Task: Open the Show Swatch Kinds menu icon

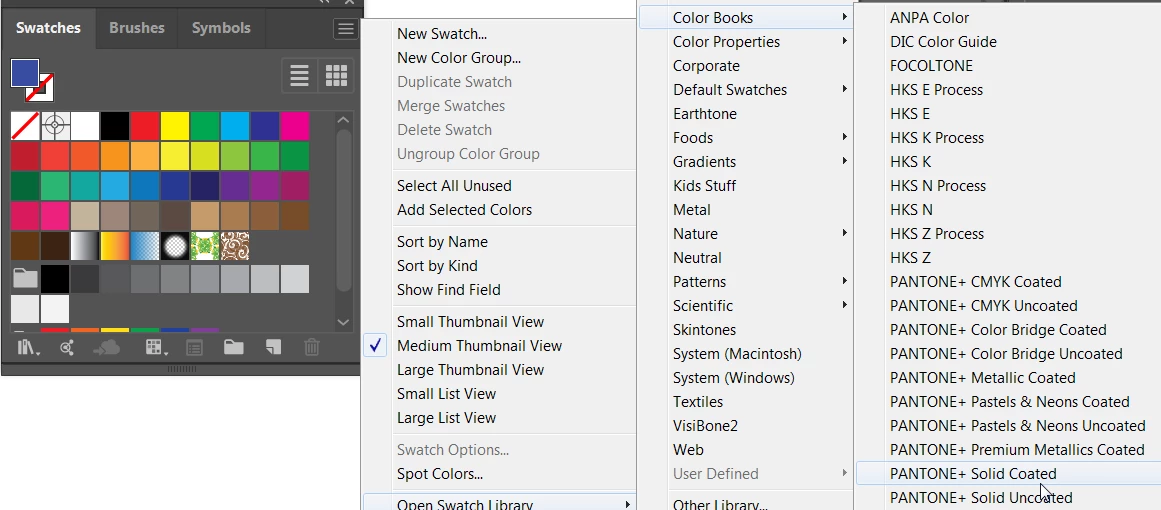Action: click(x=156, y=347)
